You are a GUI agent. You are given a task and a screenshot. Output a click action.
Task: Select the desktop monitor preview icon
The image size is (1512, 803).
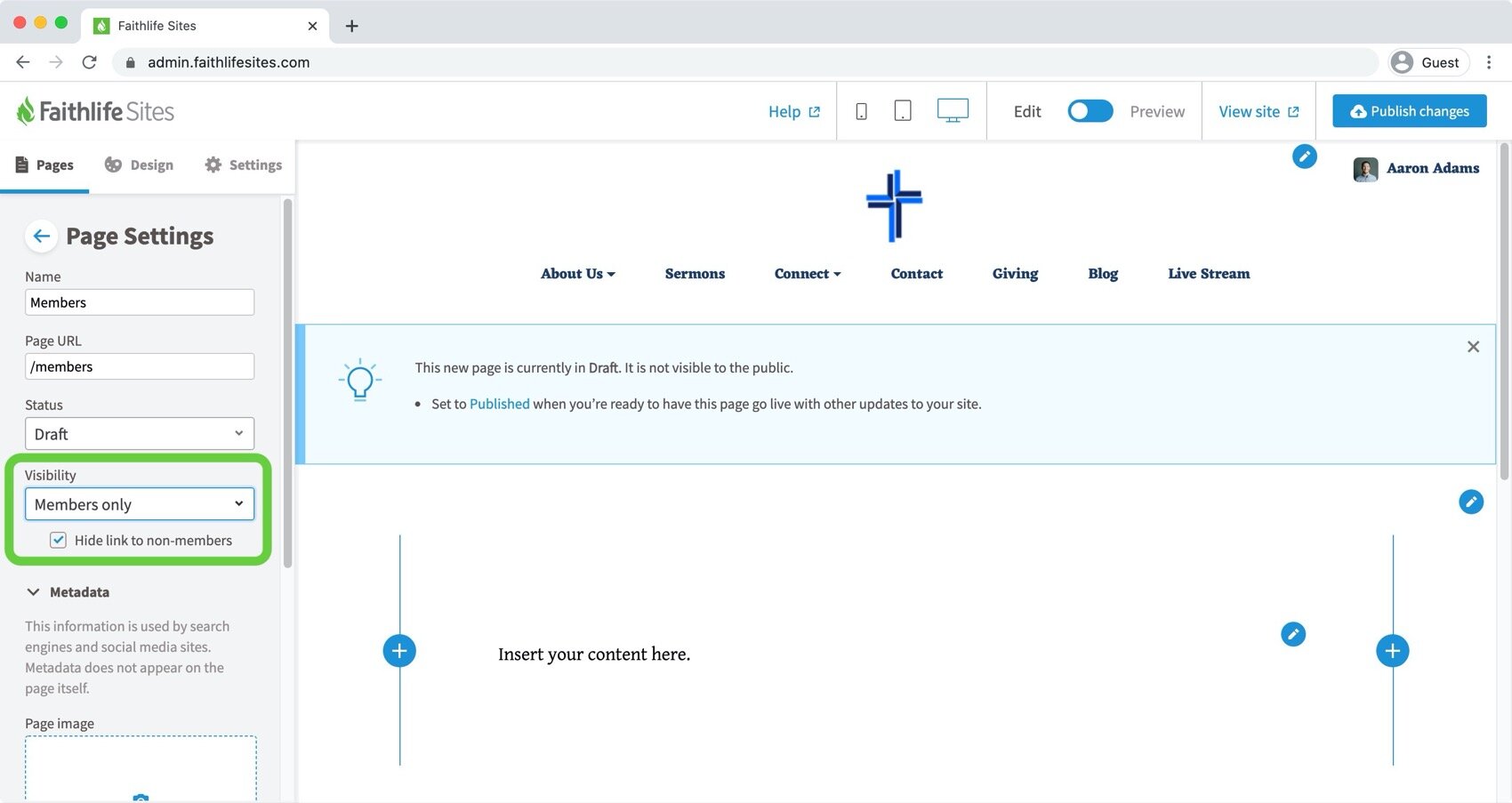[x=953, y=110]
